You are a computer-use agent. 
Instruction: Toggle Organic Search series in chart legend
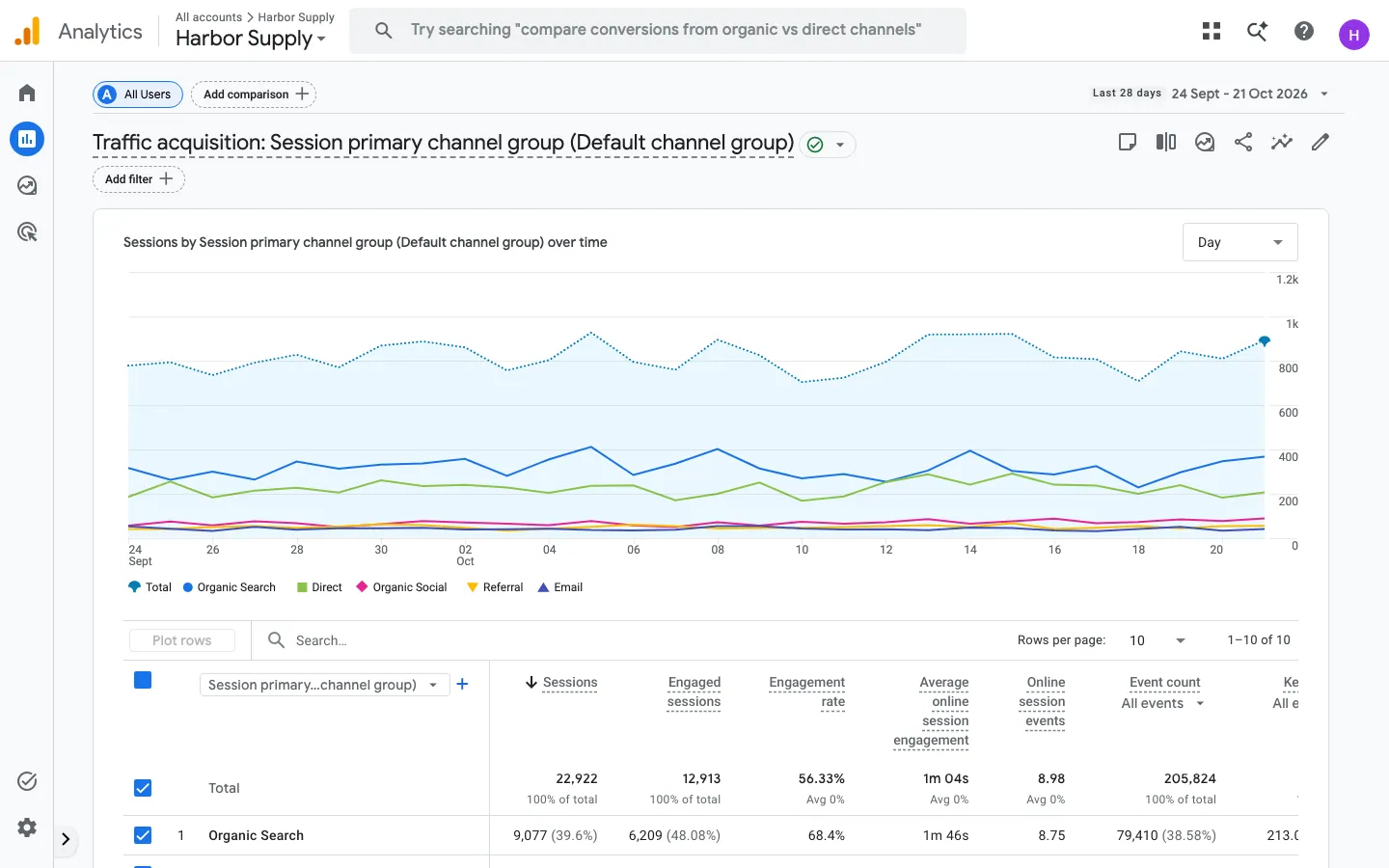click(230, 587)
